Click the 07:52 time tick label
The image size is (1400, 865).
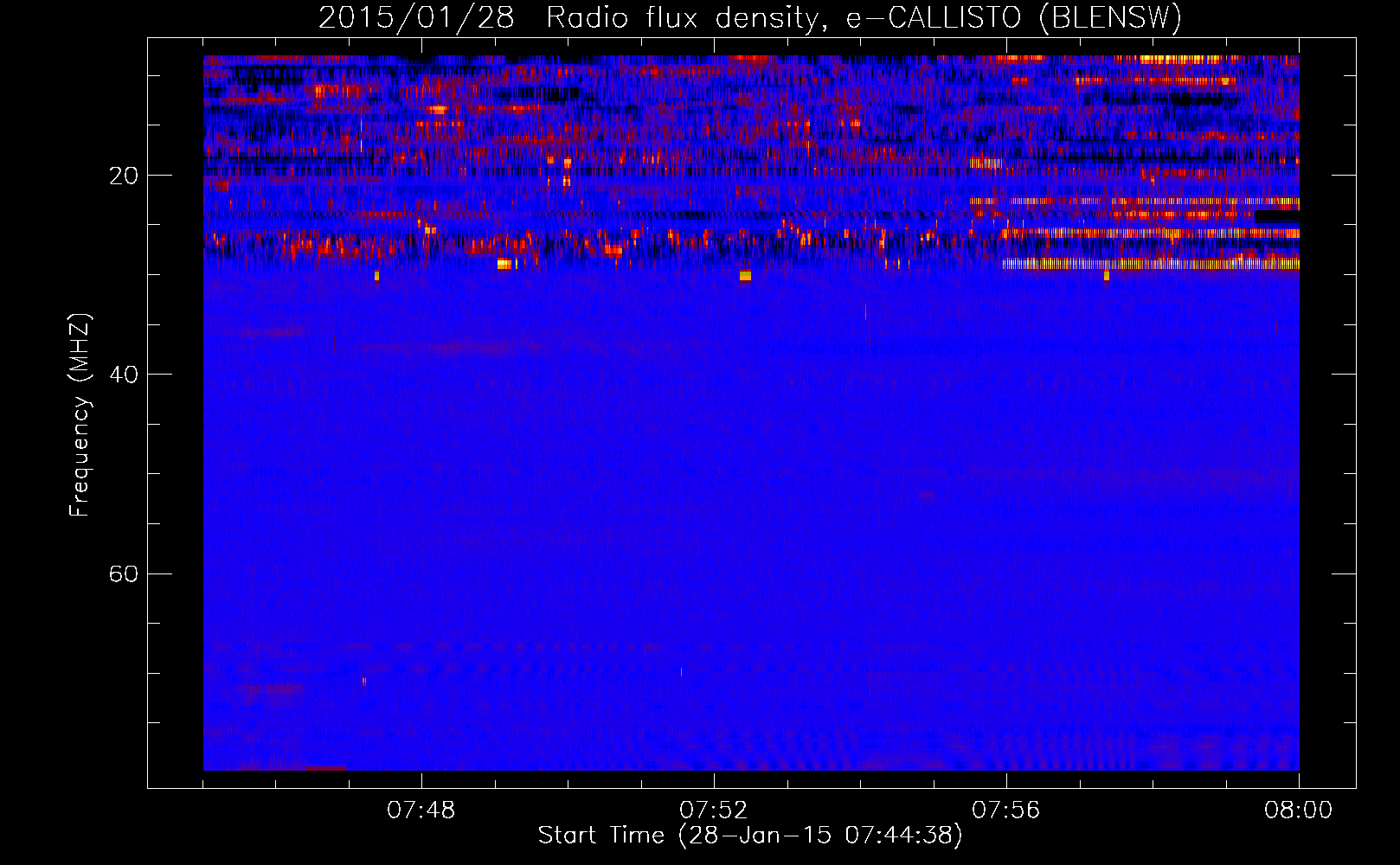714,811
